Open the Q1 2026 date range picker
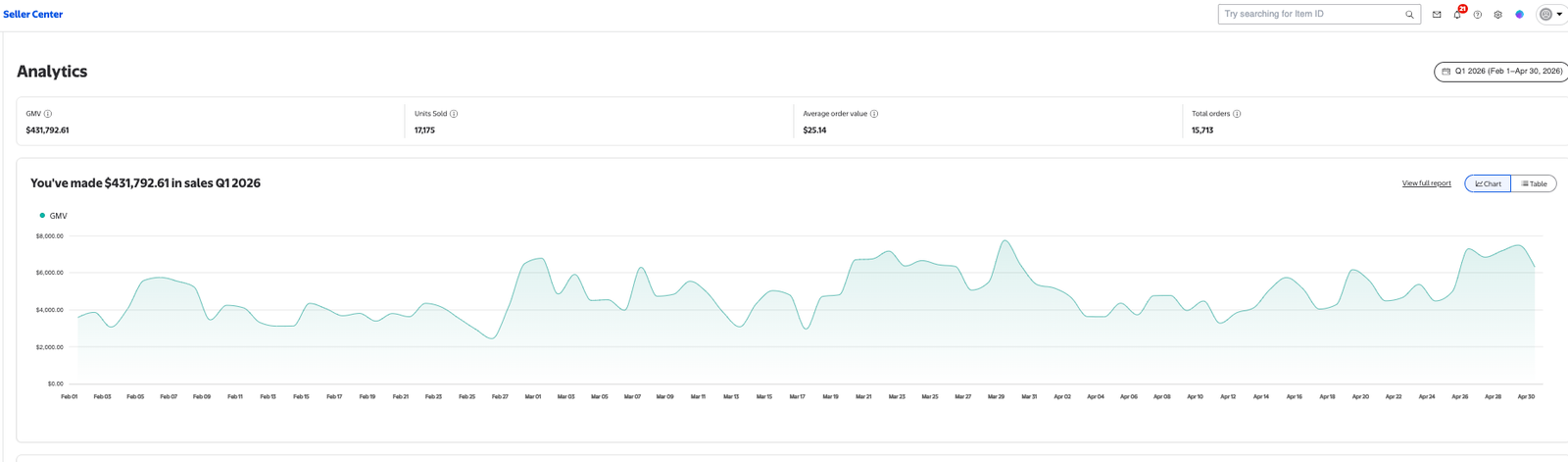This screenshot has width=1568, height=462. coord(1501,72)
